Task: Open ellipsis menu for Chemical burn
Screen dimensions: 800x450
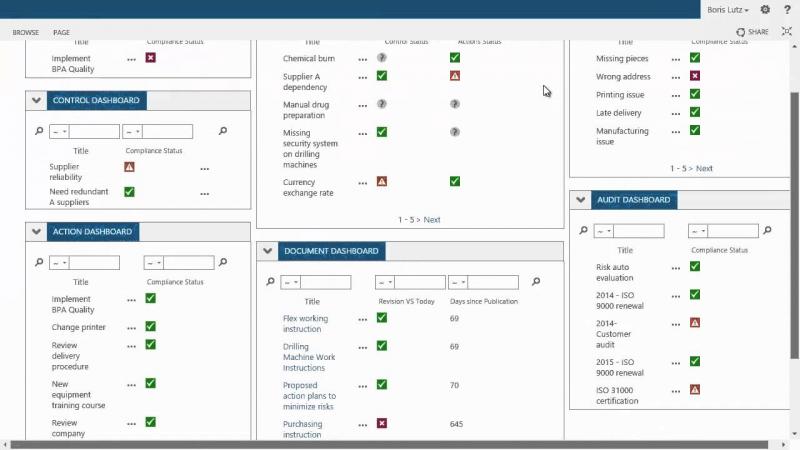Action: [362, 59]
